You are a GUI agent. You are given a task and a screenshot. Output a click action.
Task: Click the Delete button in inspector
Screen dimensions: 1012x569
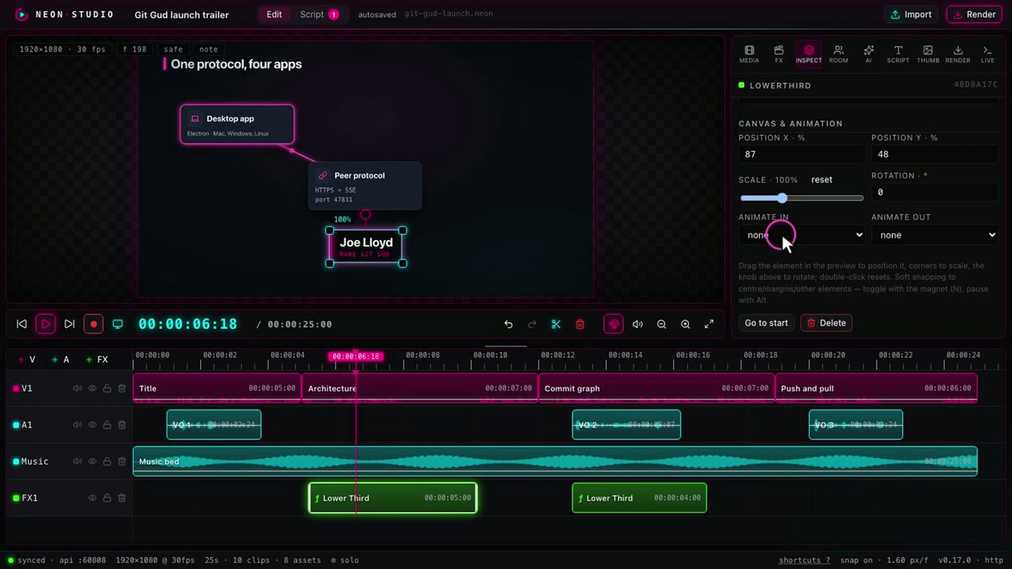click(826, 323)
